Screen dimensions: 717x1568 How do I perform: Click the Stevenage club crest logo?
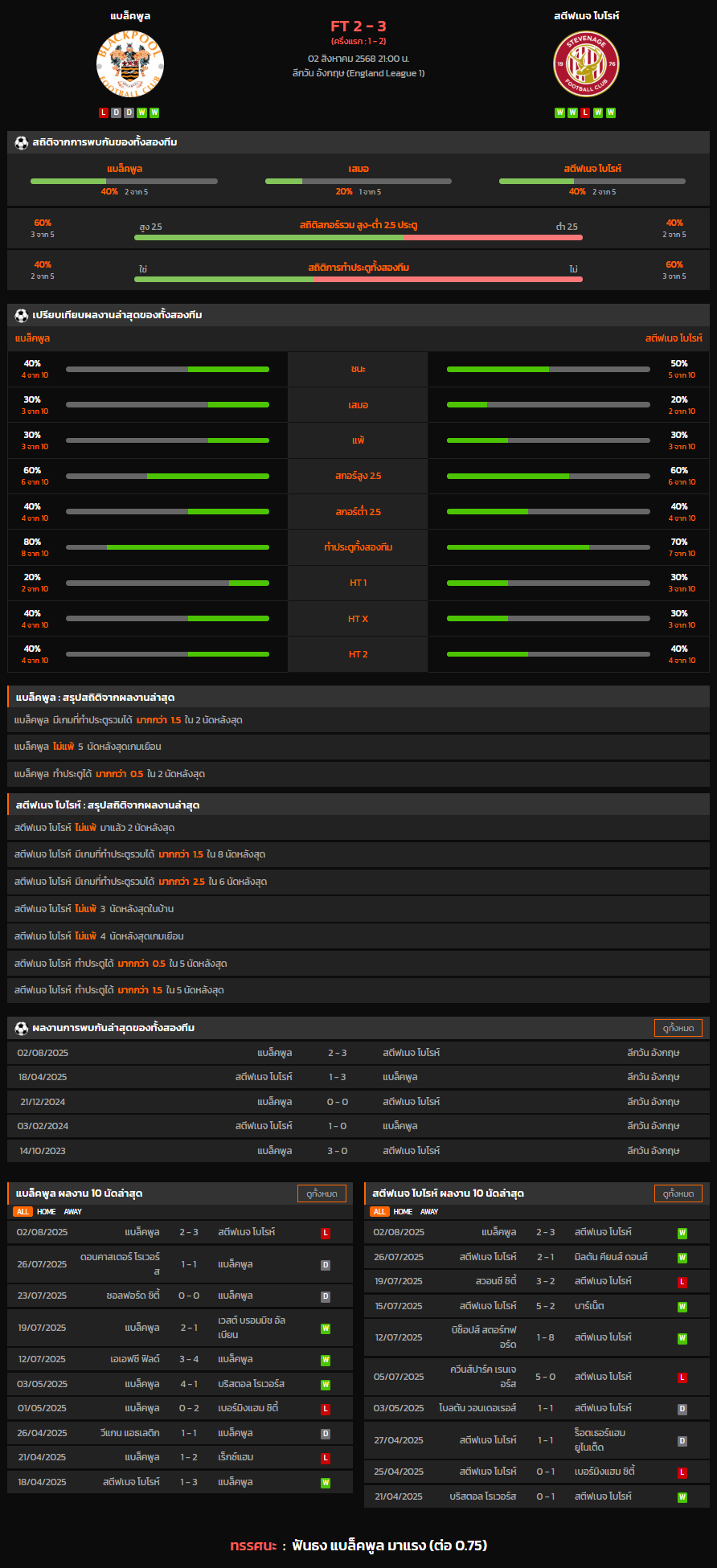(586, 64)
